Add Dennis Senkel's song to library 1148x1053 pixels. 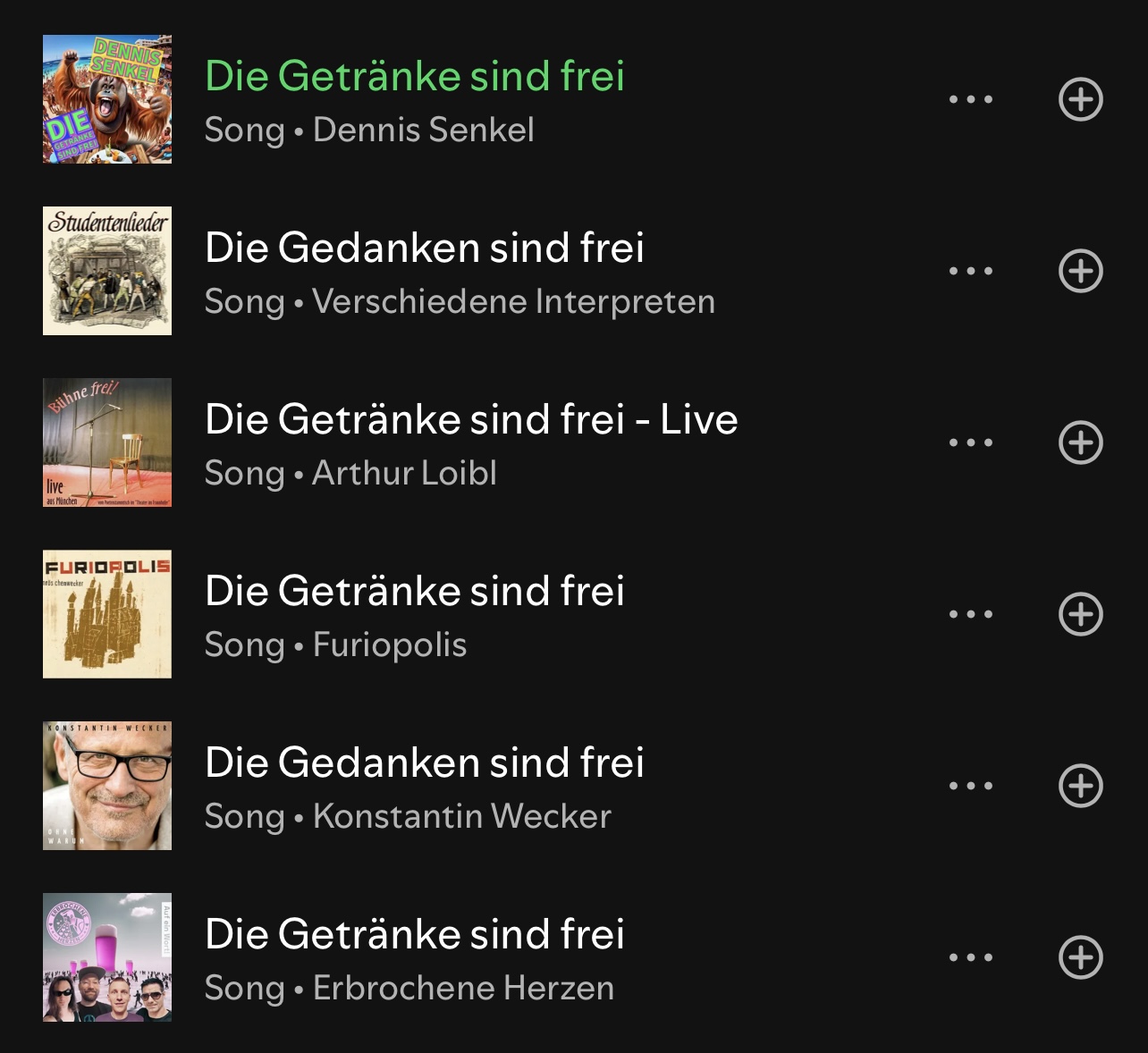pos(1080,99)
